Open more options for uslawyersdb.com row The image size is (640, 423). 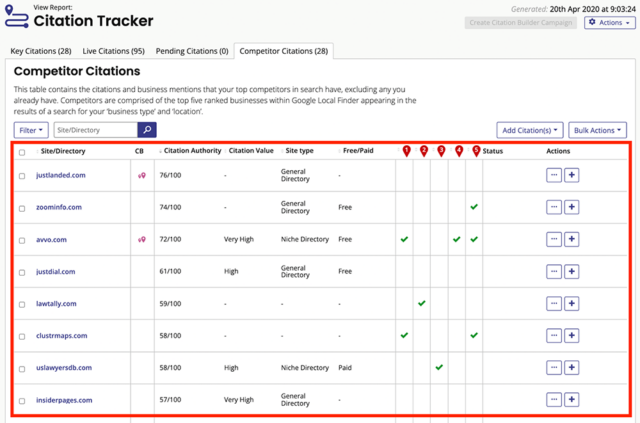pyautogui.click(x=554, y=367)
